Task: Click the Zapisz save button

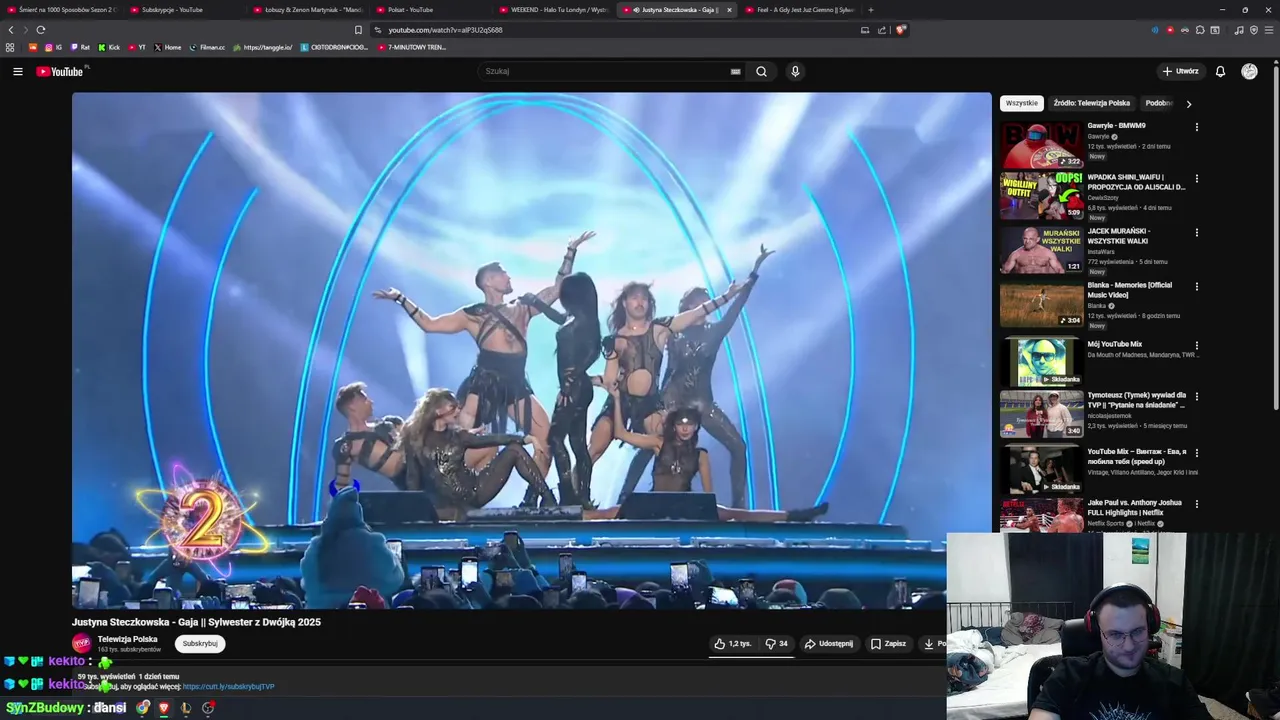Action: coord(888,644)
